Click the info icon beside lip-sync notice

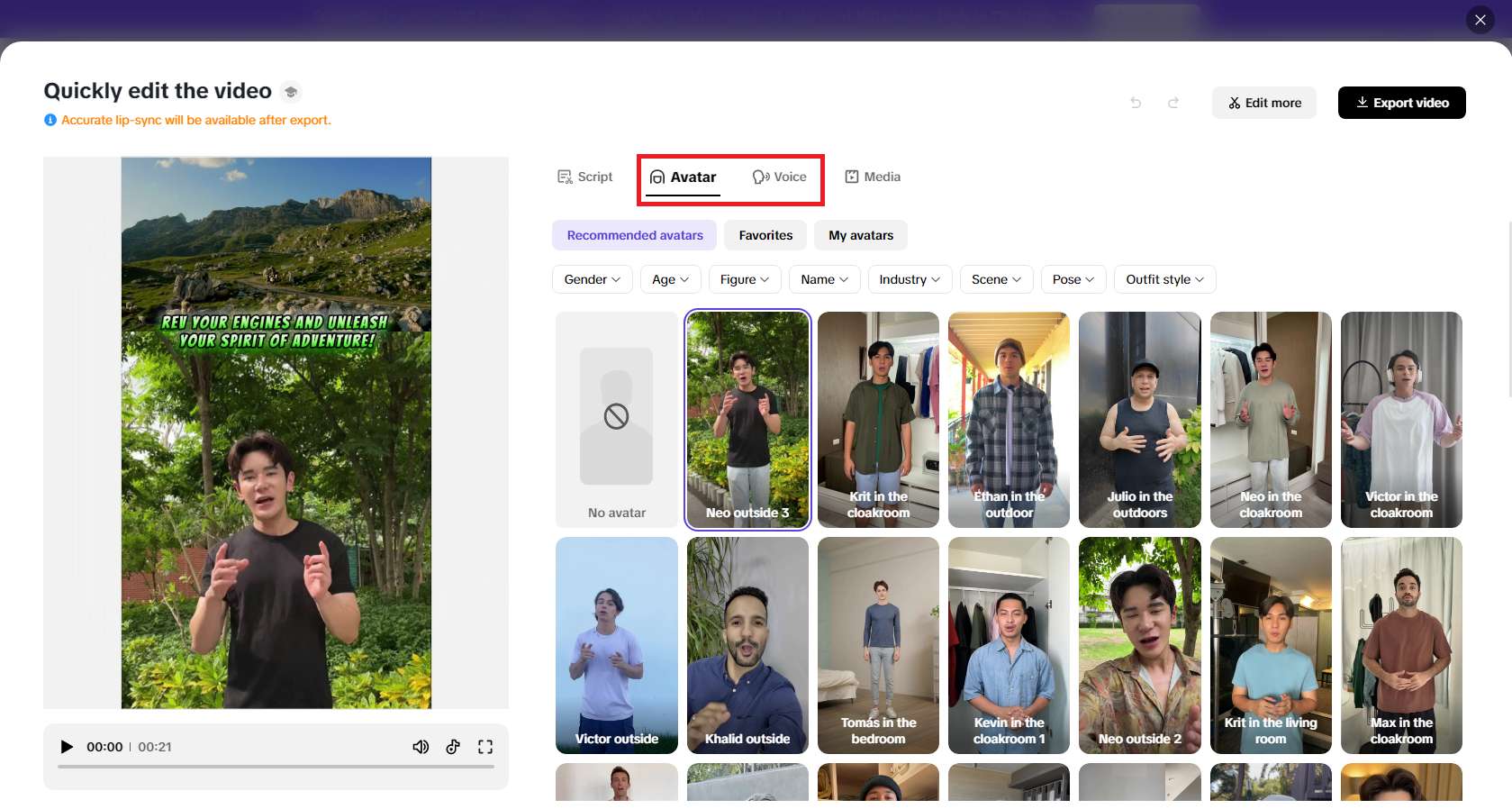50,120
